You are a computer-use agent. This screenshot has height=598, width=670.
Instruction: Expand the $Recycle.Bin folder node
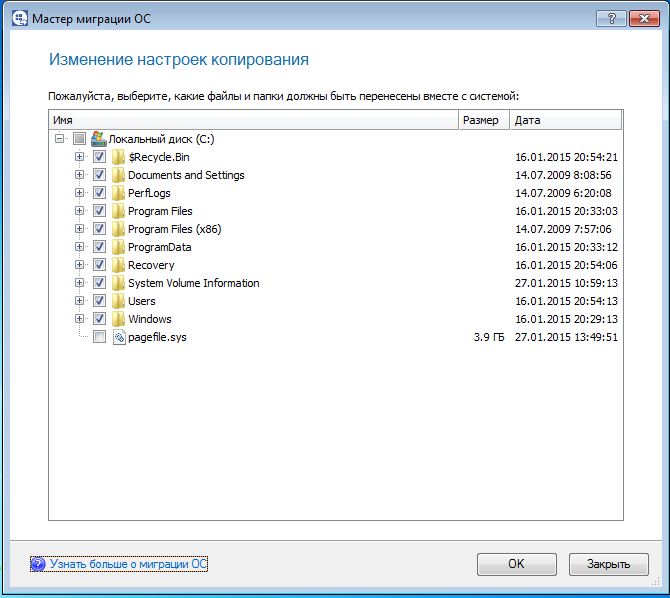pos(79,156)
